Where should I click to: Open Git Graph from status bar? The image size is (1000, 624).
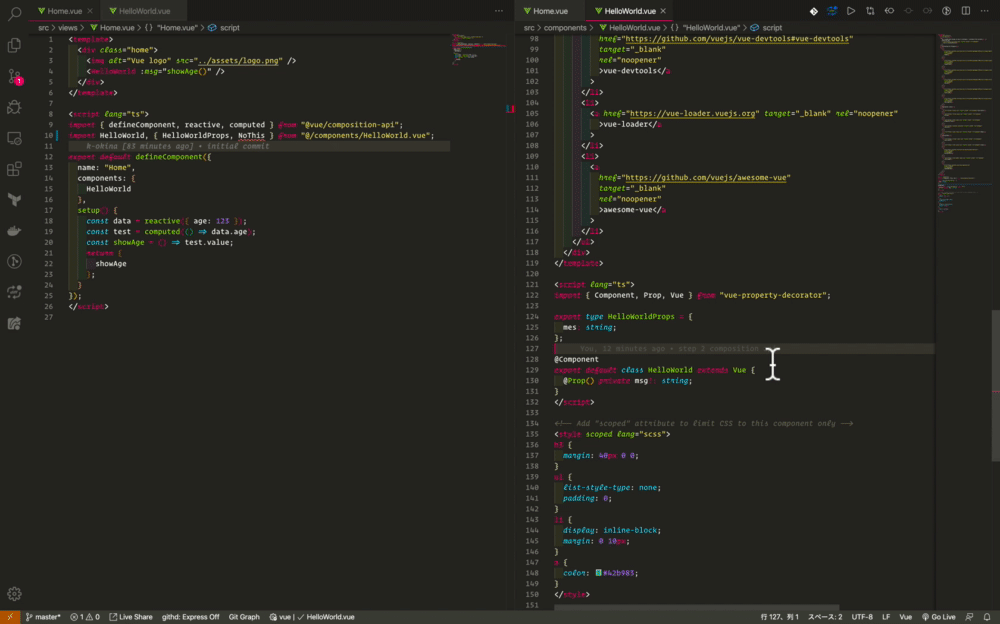tap(244, 617)
